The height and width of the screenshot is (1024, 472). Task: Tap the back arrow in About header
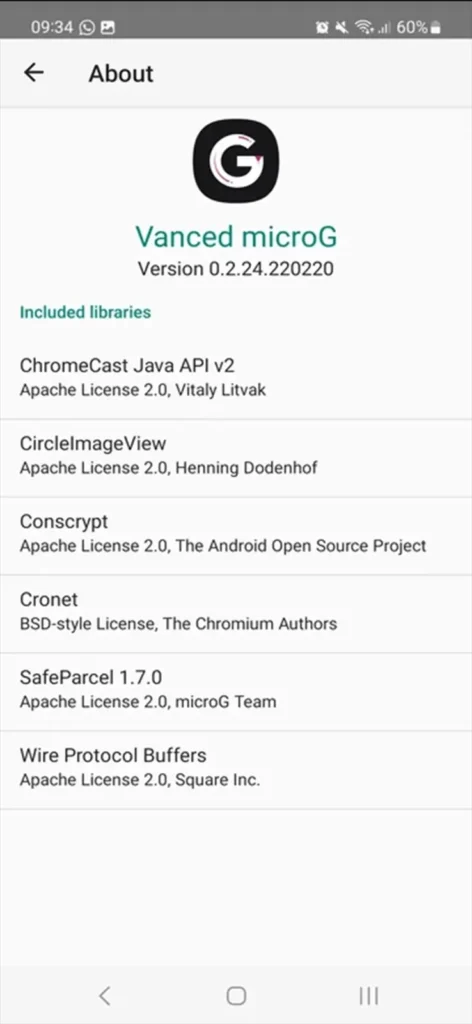pyautogui.click(x=33, y=72)
